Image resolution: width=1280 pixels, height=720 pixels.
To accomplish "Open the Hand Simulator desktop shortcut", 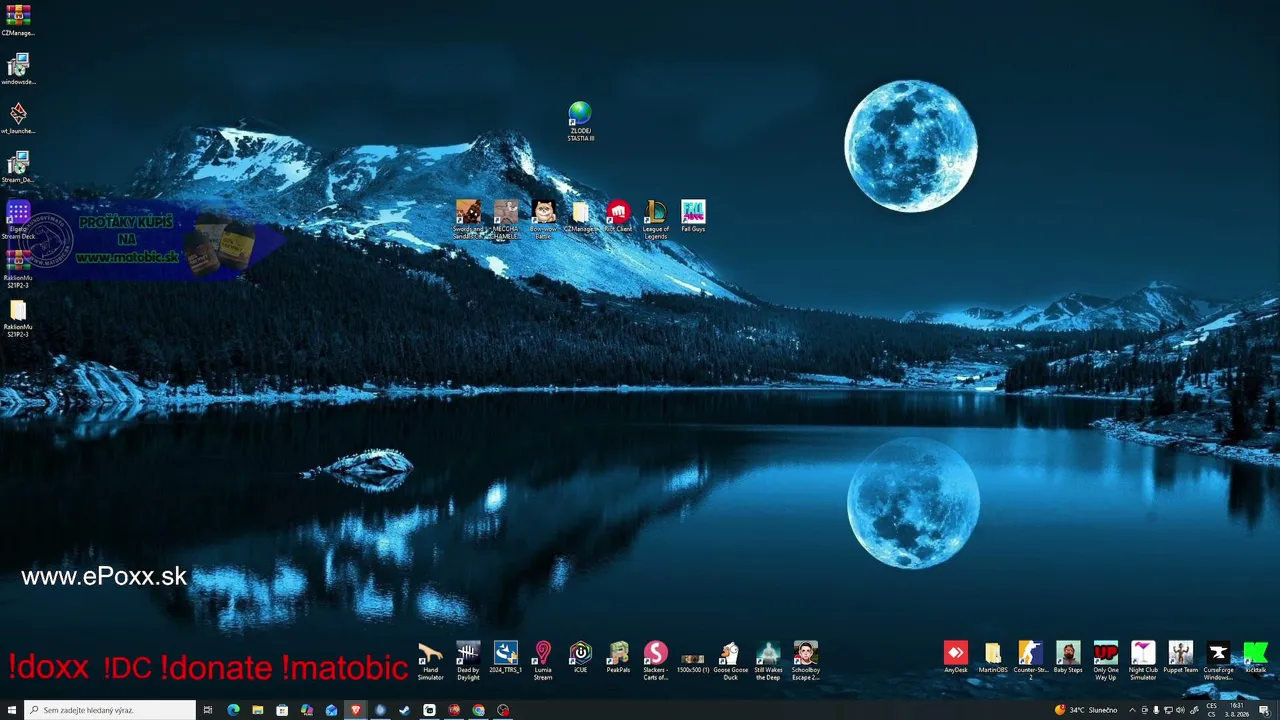I will pyautogui.click(x=430, y=661).
